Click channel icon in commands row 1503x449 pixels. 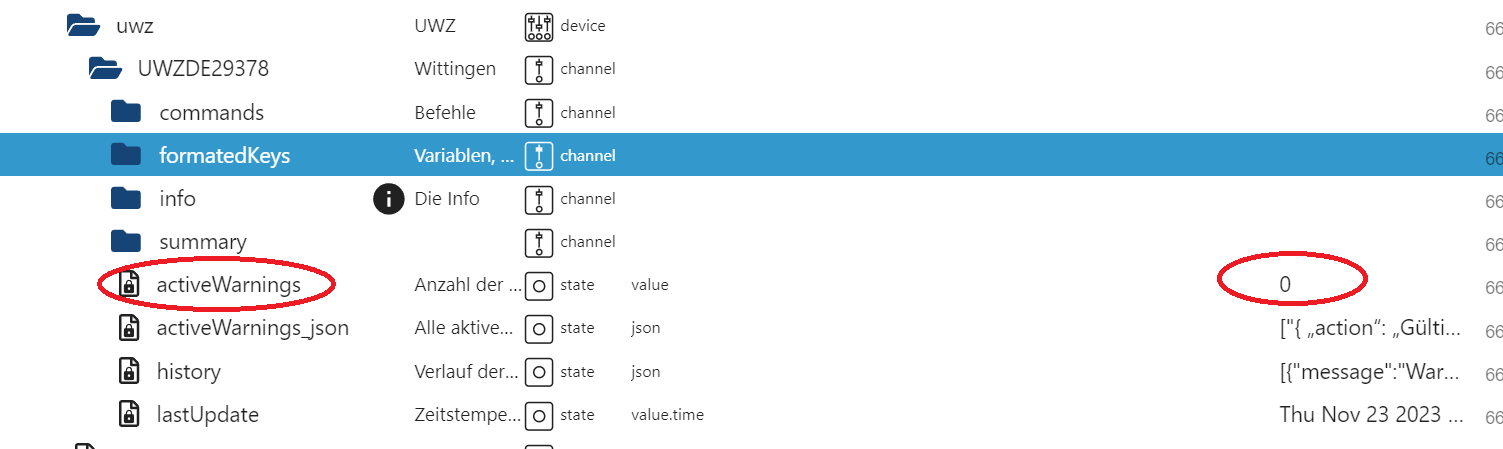pyautogui.click(x=539, y=112)
